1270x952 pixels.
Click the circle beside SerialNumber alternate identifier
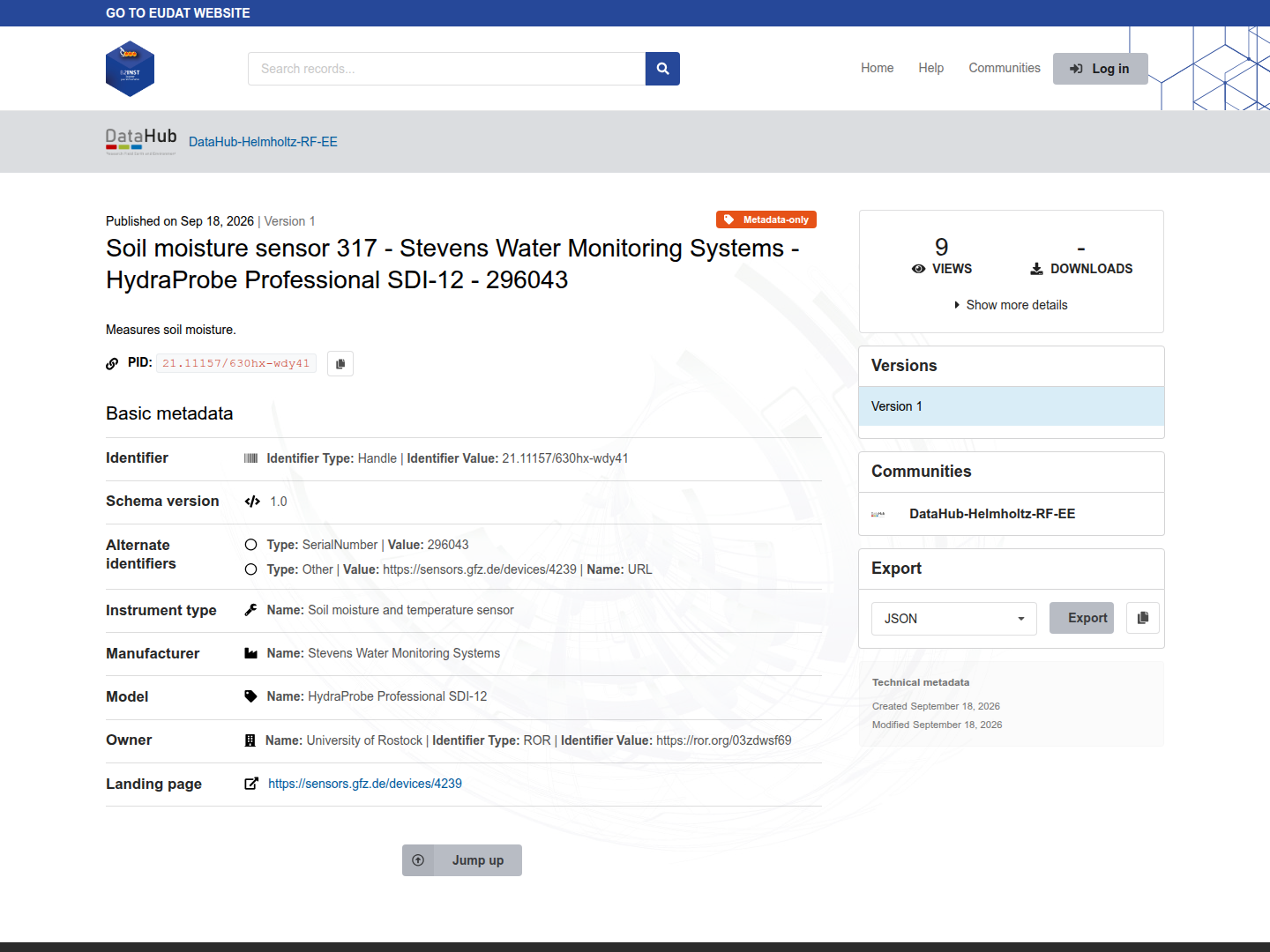pyautogui.click(x=251, y=545)
